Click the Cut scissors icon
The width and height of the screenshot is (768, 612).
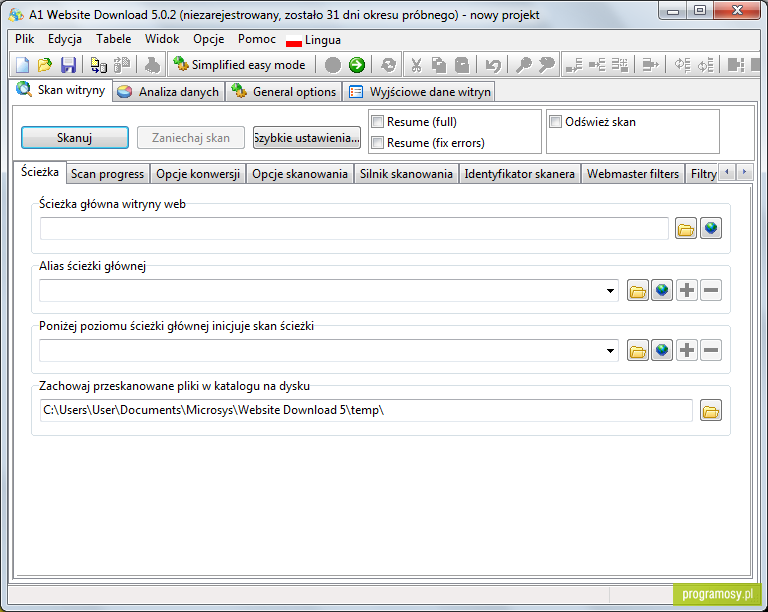pyautogui.click(x=416, y=65)
